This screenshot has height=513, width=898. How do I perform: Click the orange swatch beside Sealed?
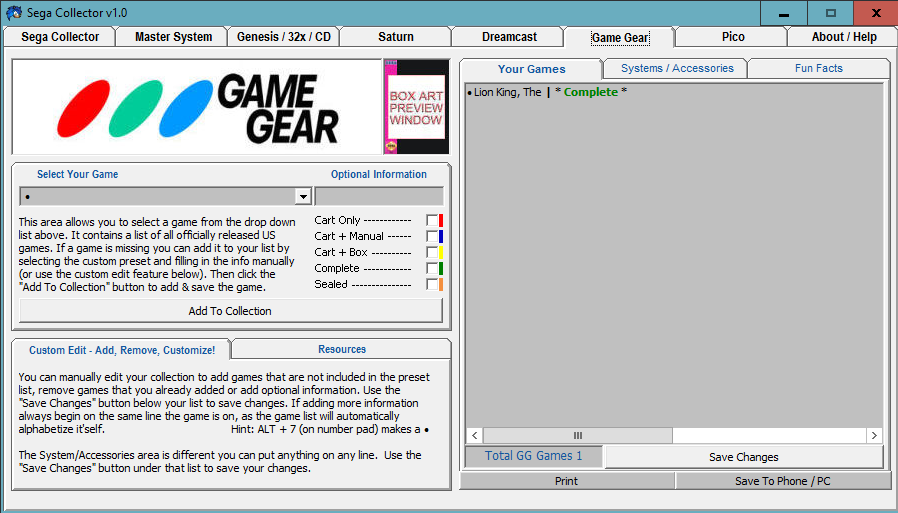pyautogui.click(x=441, y=285)
